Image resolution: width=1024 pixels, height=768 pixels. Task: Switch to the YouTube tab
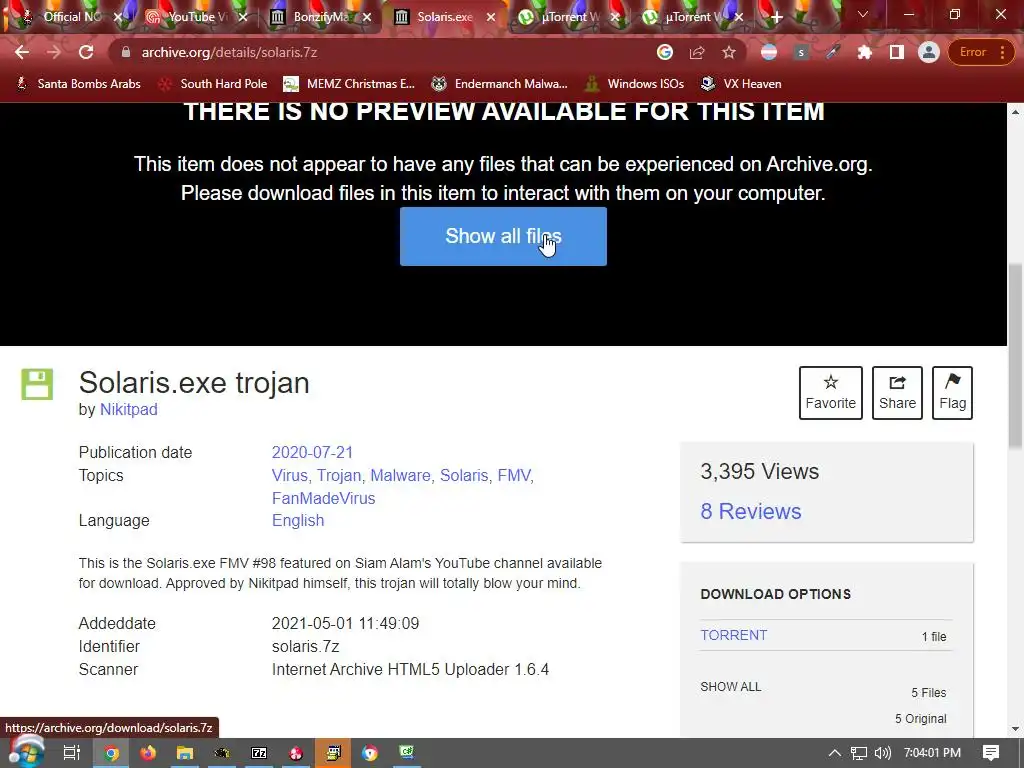(x=197, y=17)
